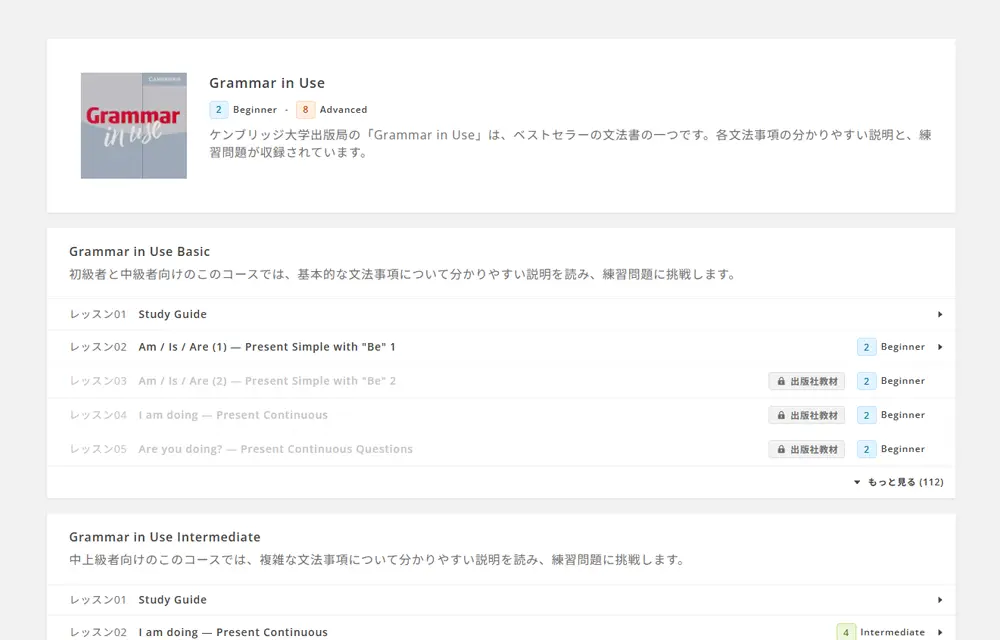
Task: Click the Grammar in Use book cover thumbnail
Action: (x=133, y=126)
